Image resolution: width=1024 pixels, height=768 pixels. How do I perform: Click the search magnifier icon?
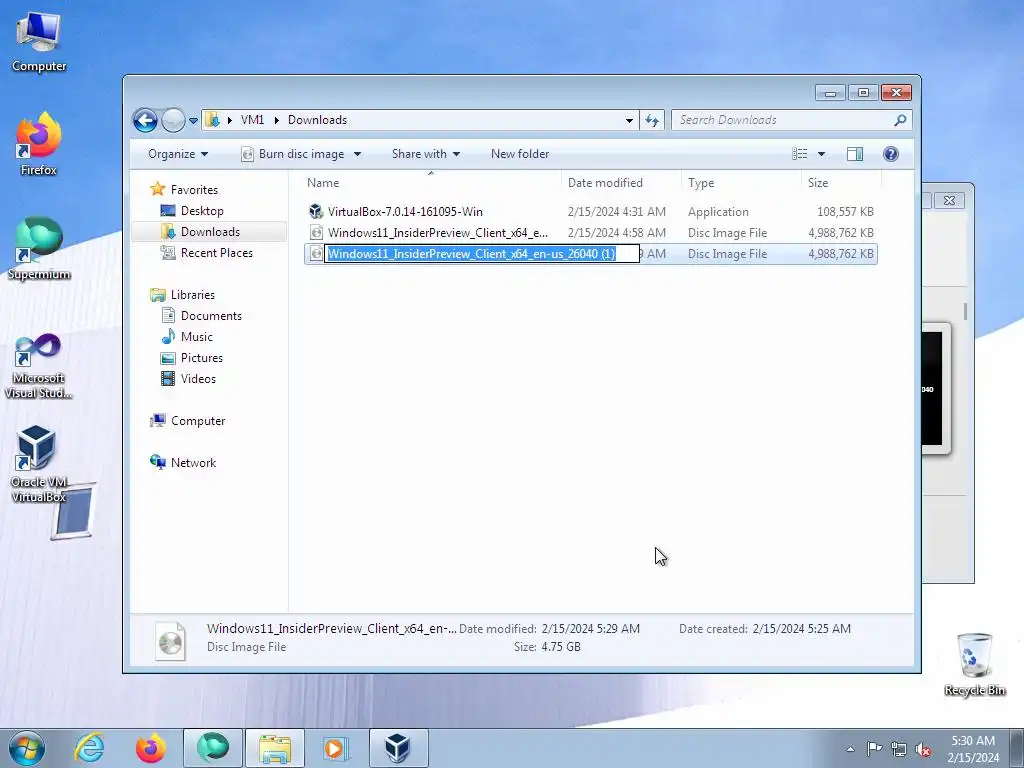[x=900, y=120]
